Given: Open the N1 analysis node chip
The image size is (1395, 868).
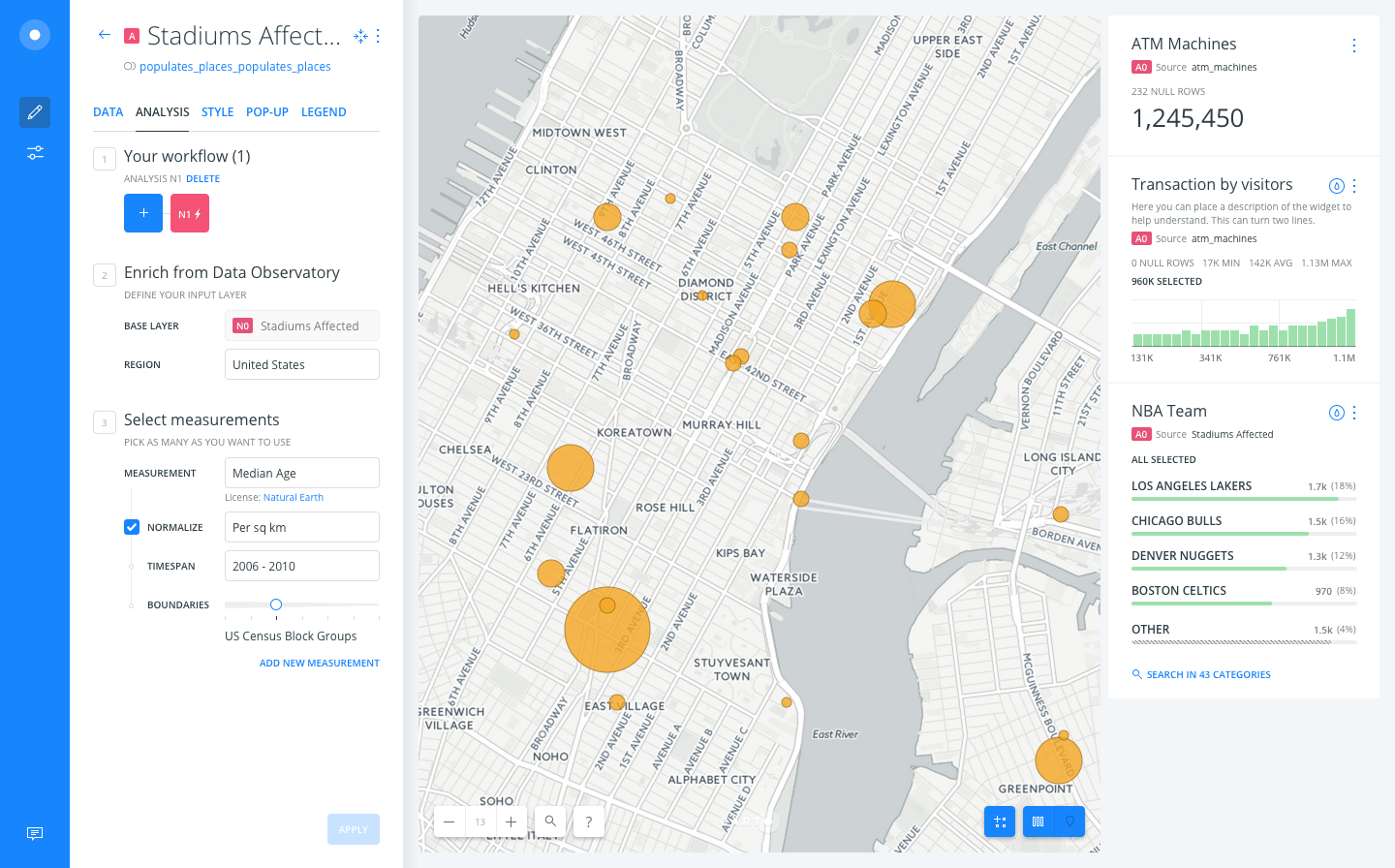Looking at the screenshot, I should point(189,212).
